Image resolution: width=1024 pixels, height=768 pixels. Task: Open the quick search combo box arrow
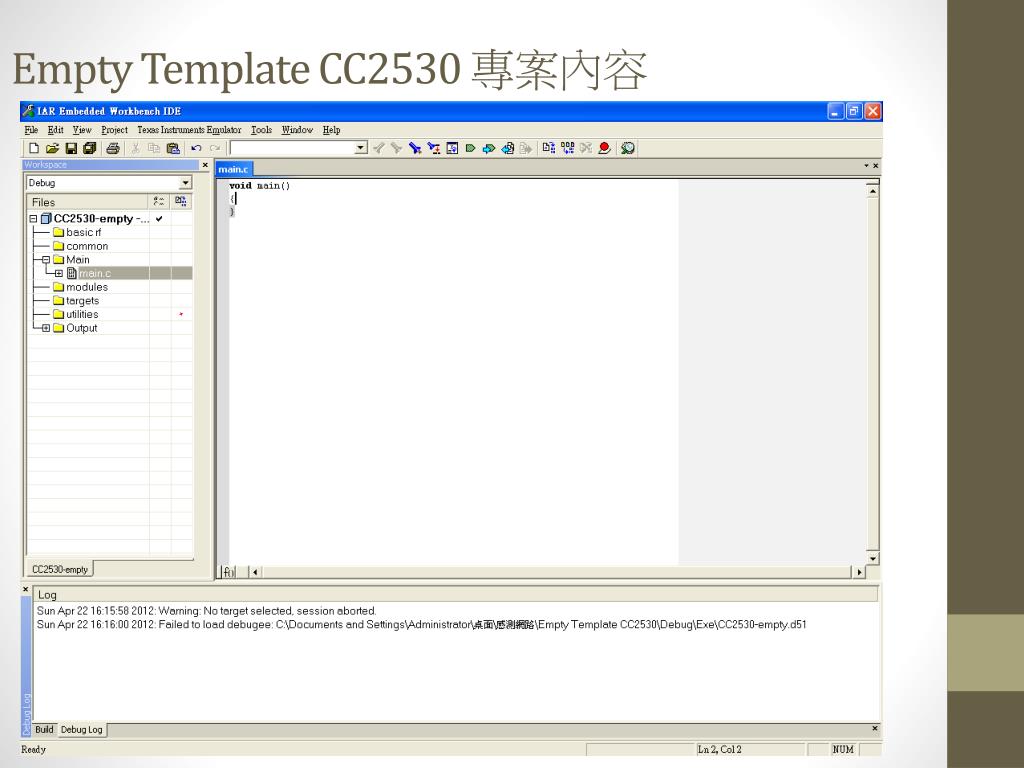pyautogui.click(x=361, y=148)
